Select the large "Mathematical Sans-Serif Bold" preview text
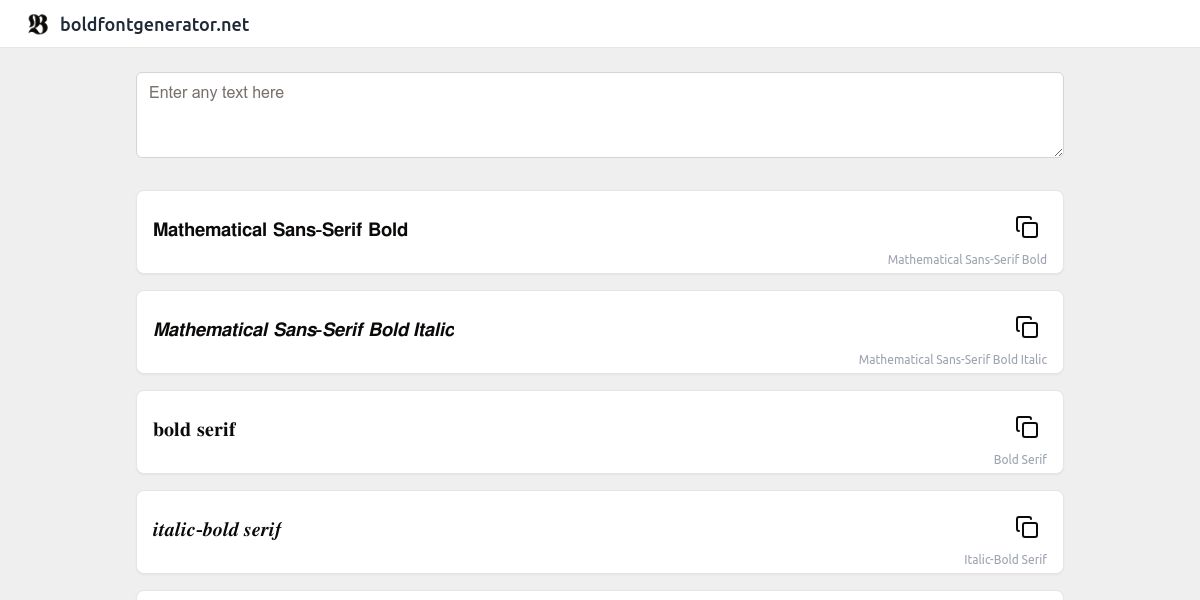 [280, 230]
